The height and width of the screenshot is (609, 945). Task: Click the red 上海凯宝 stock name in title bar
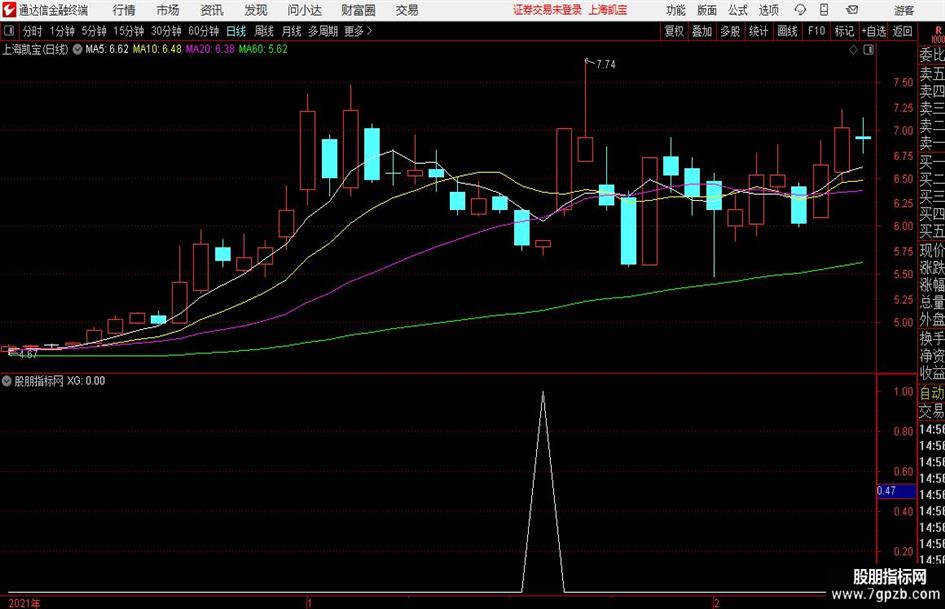click(608, 10)
